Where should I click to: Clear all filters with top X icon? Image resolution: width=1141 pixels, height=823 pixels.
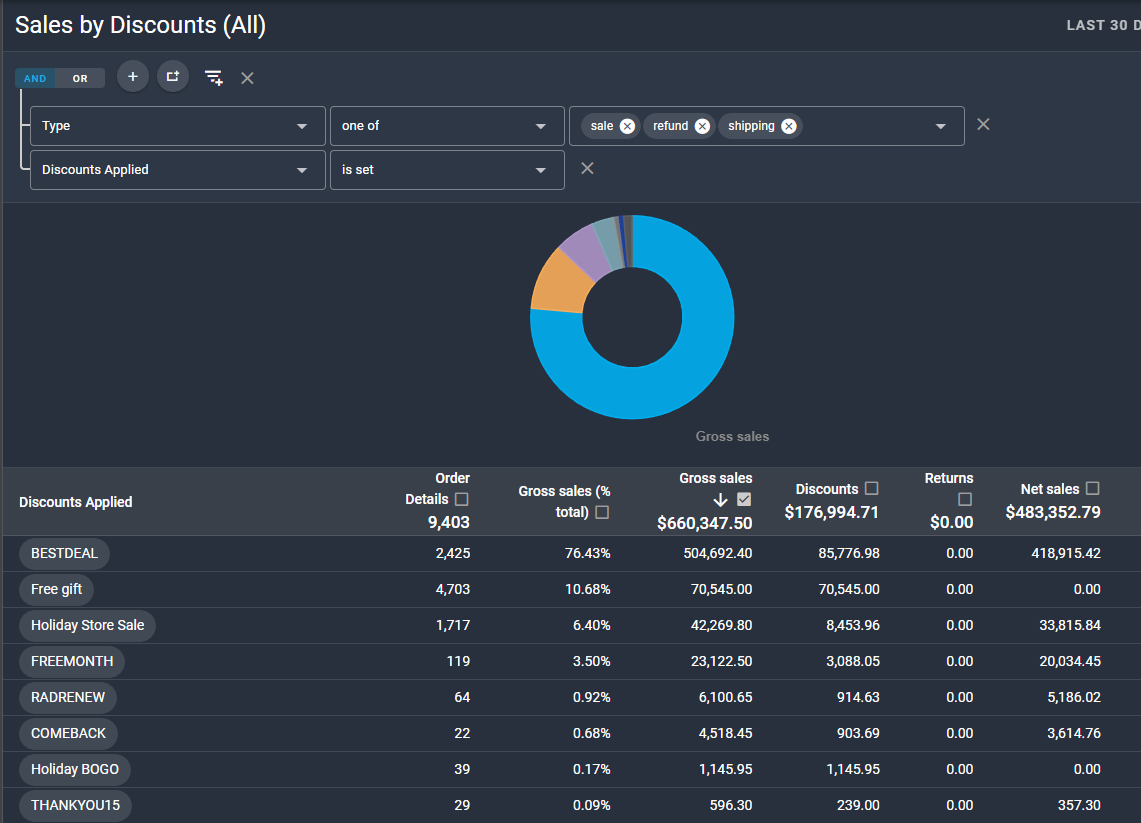[x=247, y=78]
